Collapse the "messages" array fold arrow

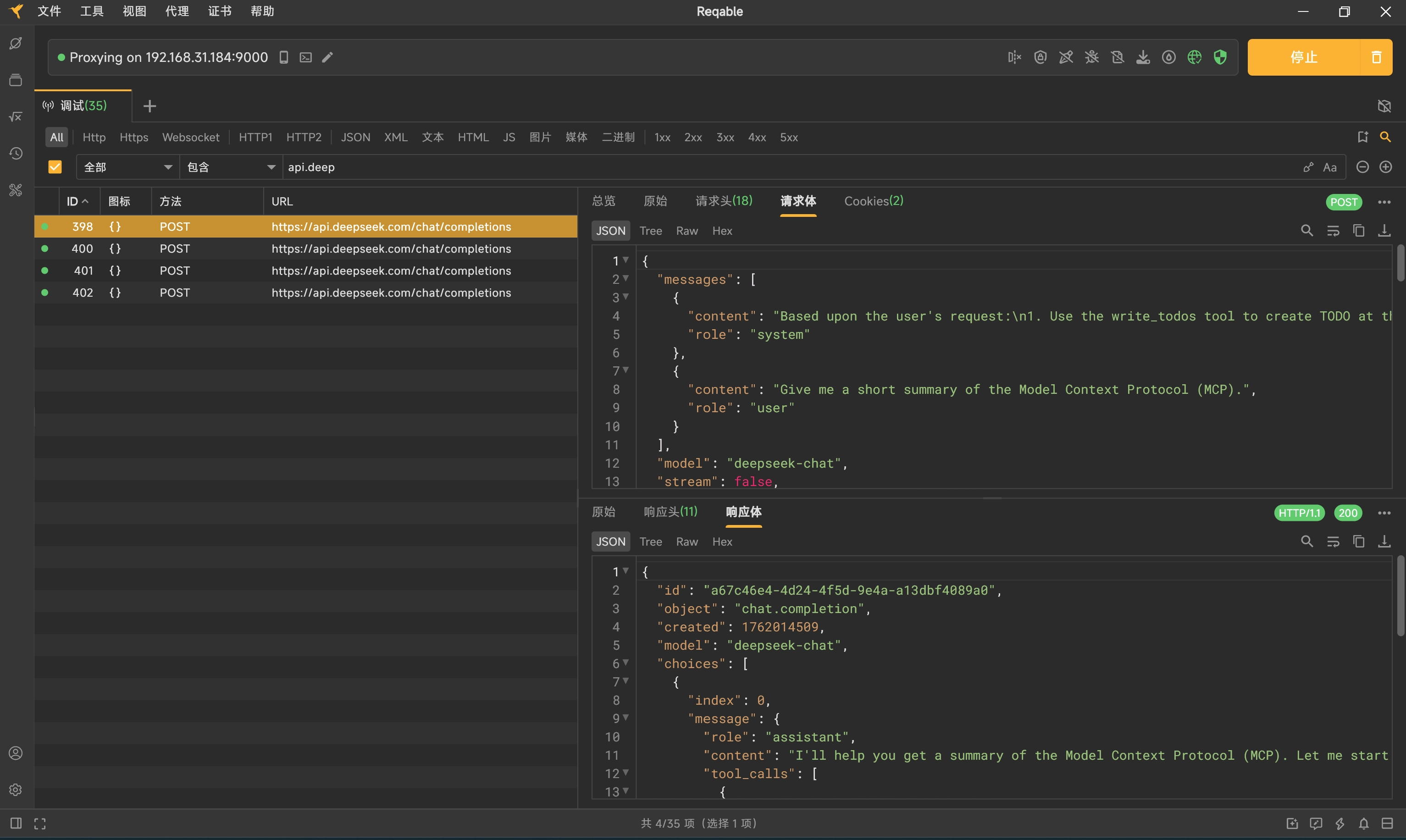click(626, 278)
